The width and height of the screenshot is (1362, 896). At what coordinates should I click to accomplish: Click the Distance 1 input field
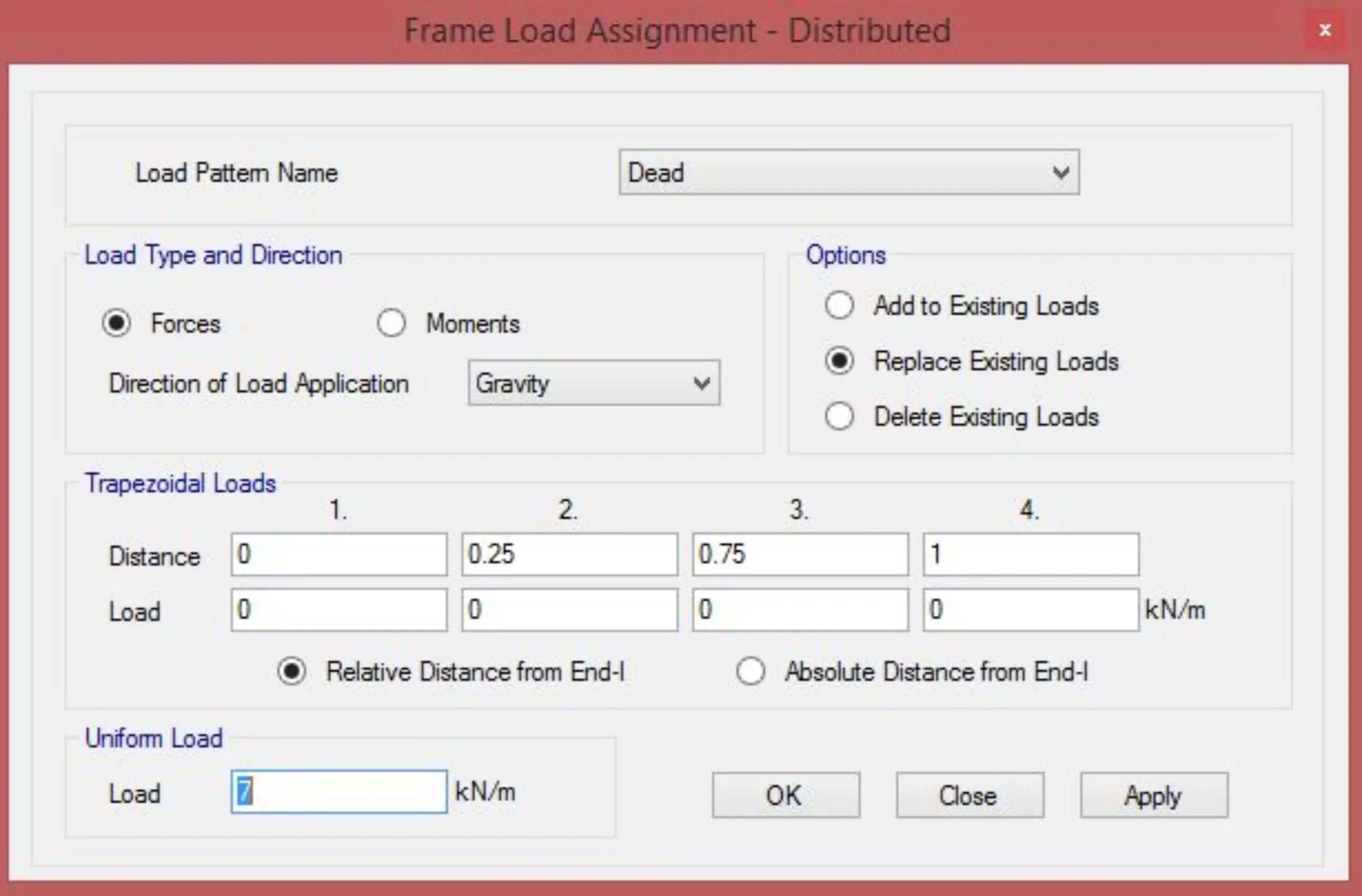coord(339,554)
